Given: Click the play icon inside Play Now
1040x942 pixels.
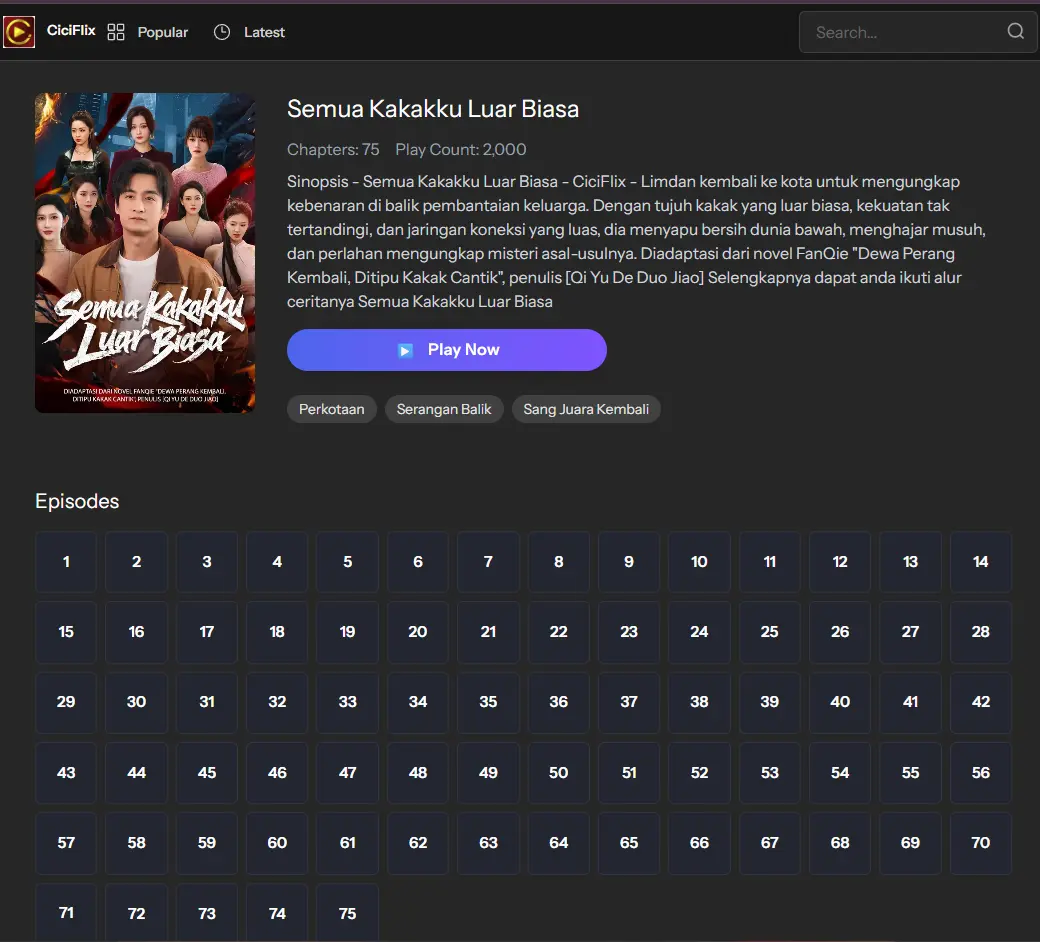Looking at the screenshot, I should 405,350.
